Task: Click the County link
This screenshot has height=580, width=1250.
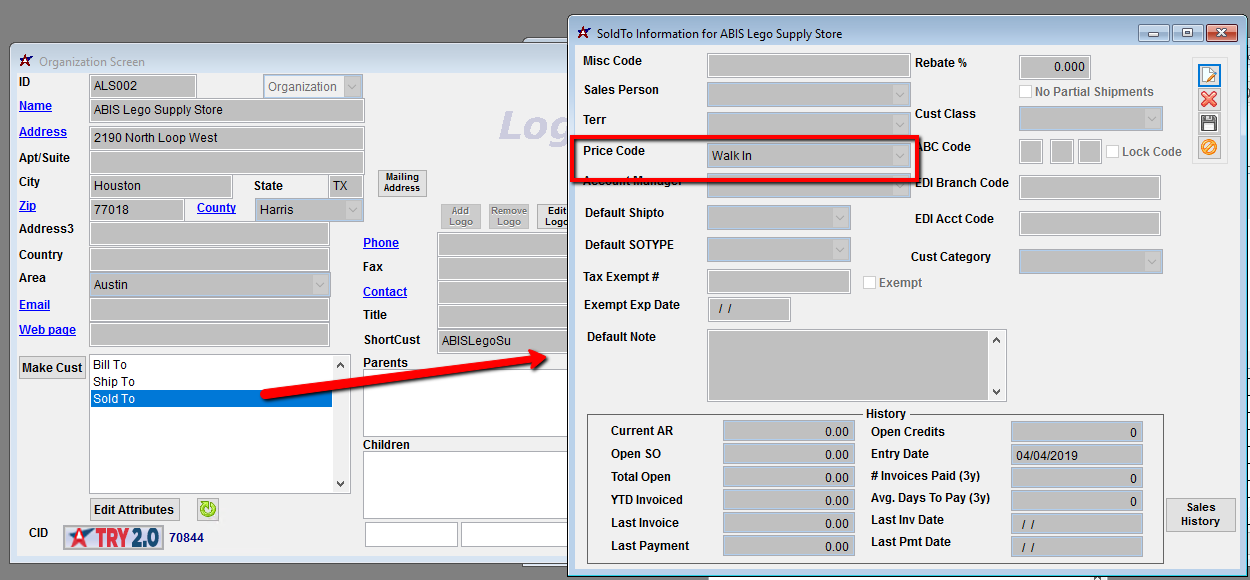Action: [216, 208]
